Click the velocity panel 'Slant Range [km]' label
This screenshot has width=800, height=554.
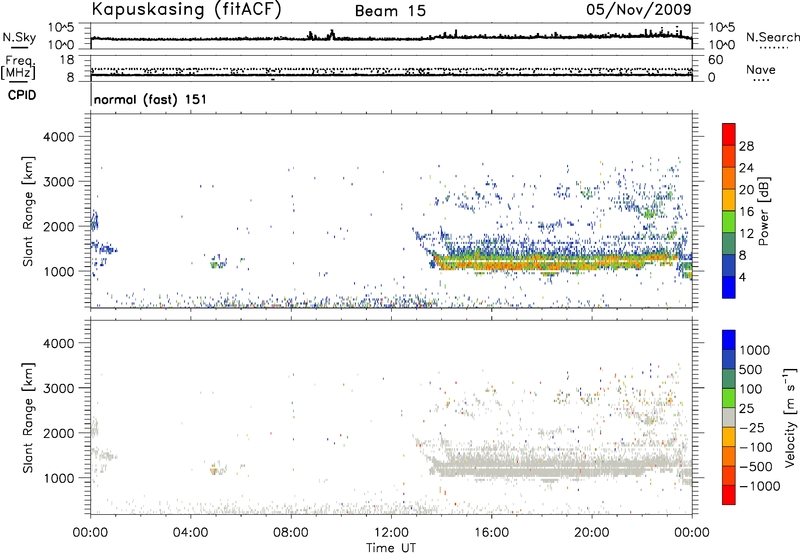click(x=28, y=418)
